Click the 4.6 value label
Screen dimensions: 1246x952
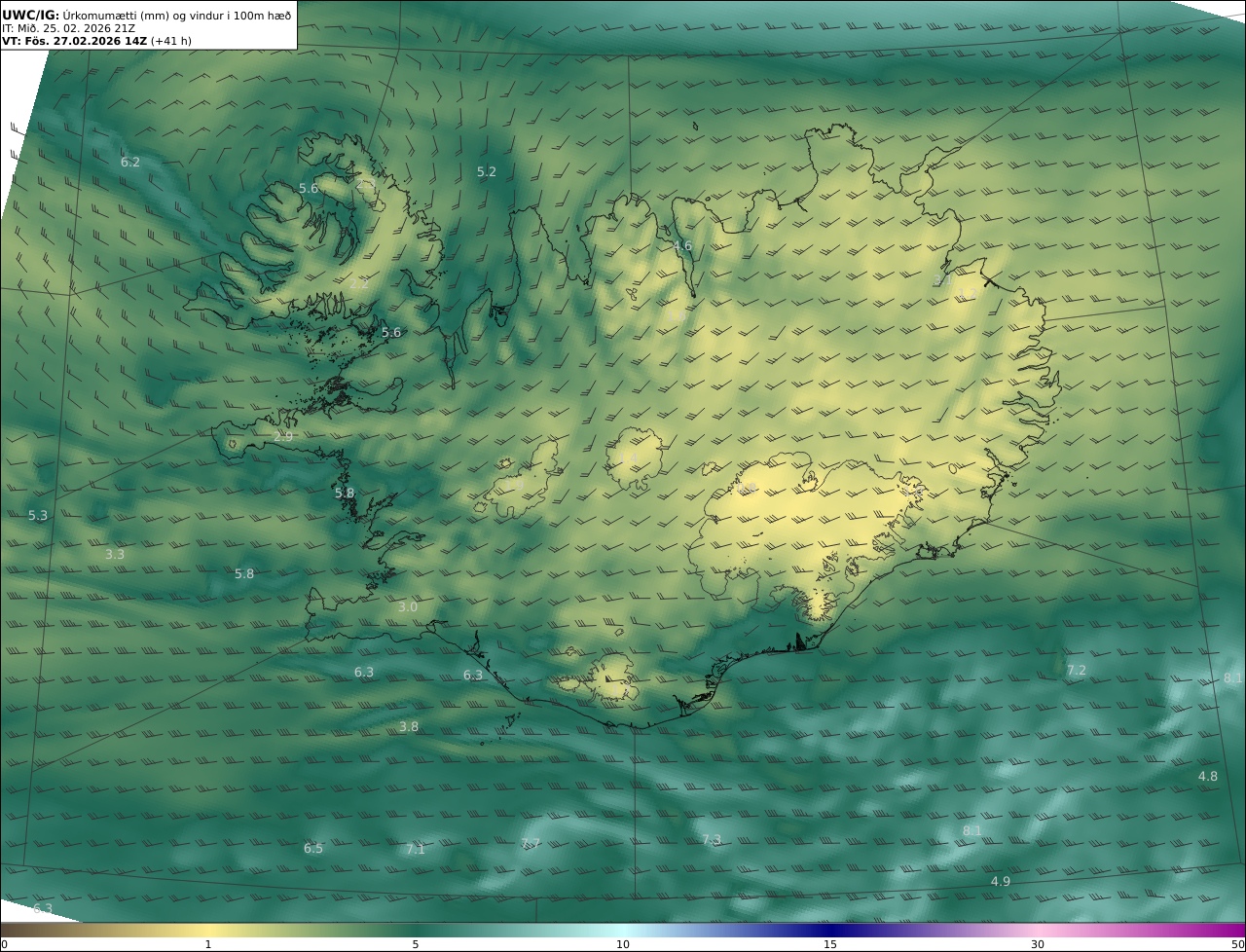682,246
